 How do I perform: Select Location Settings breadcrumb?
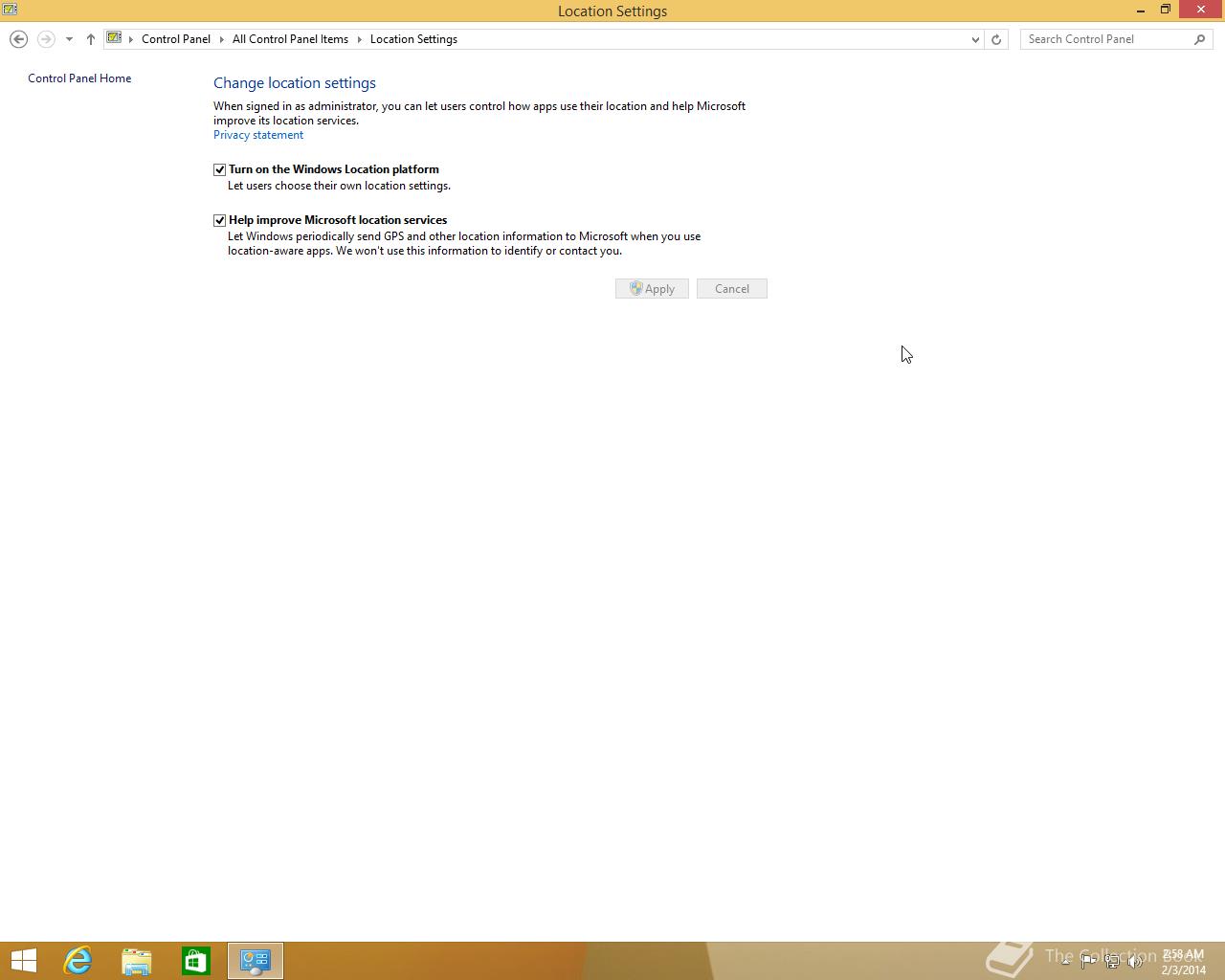[413, 39]
